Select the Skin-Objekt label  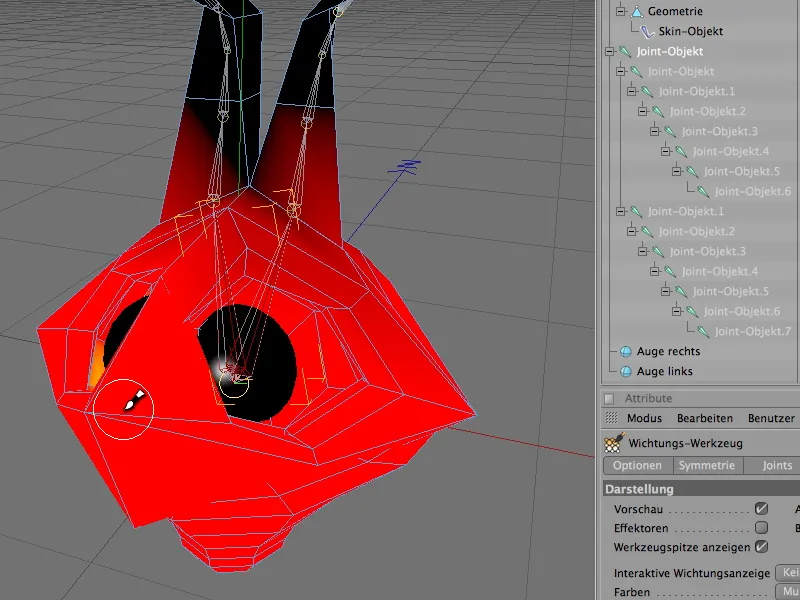(691, 32)
